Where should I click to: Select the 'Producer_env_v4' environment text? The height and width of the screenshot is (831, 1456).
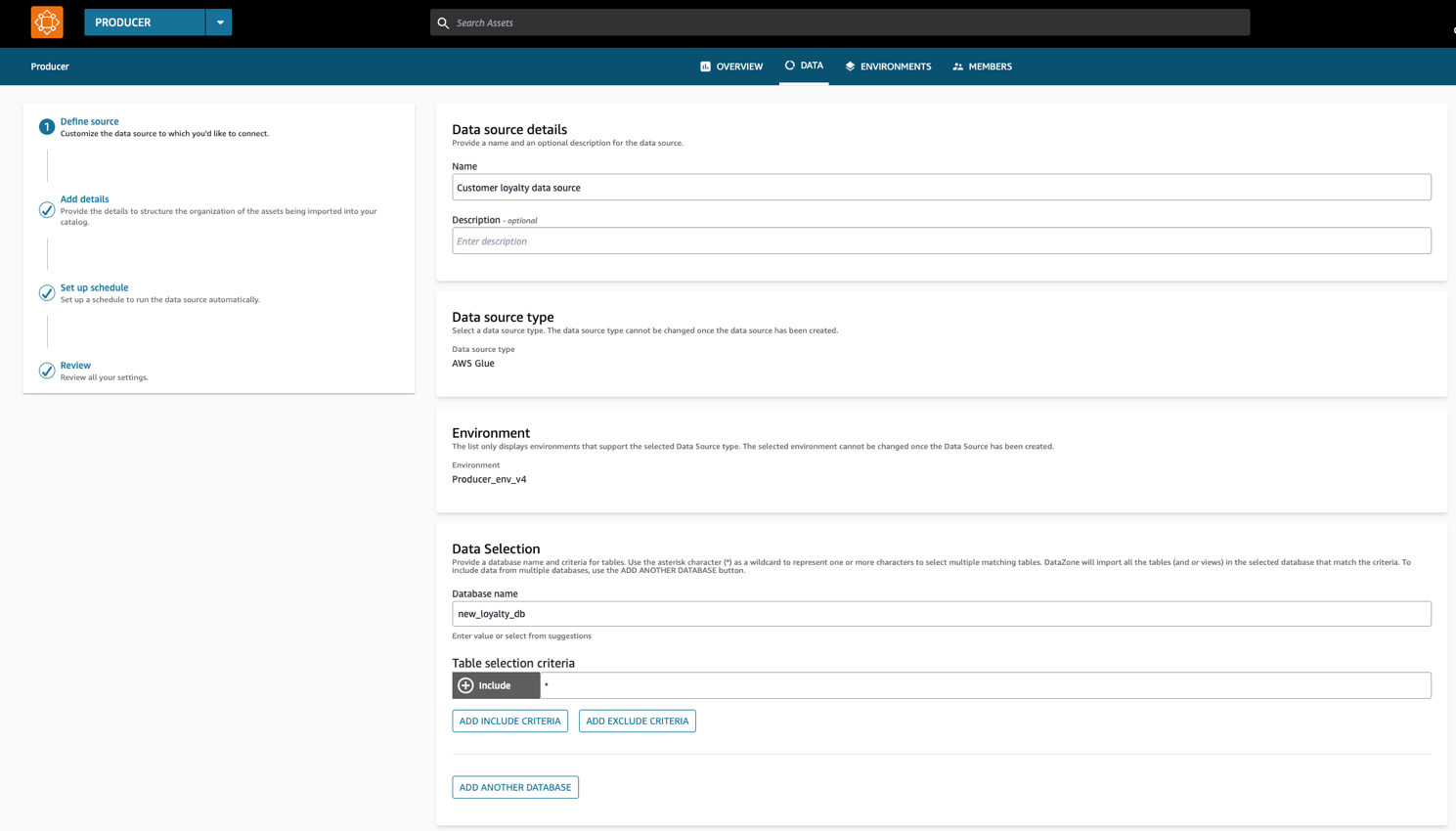click(x=489, y=479)
